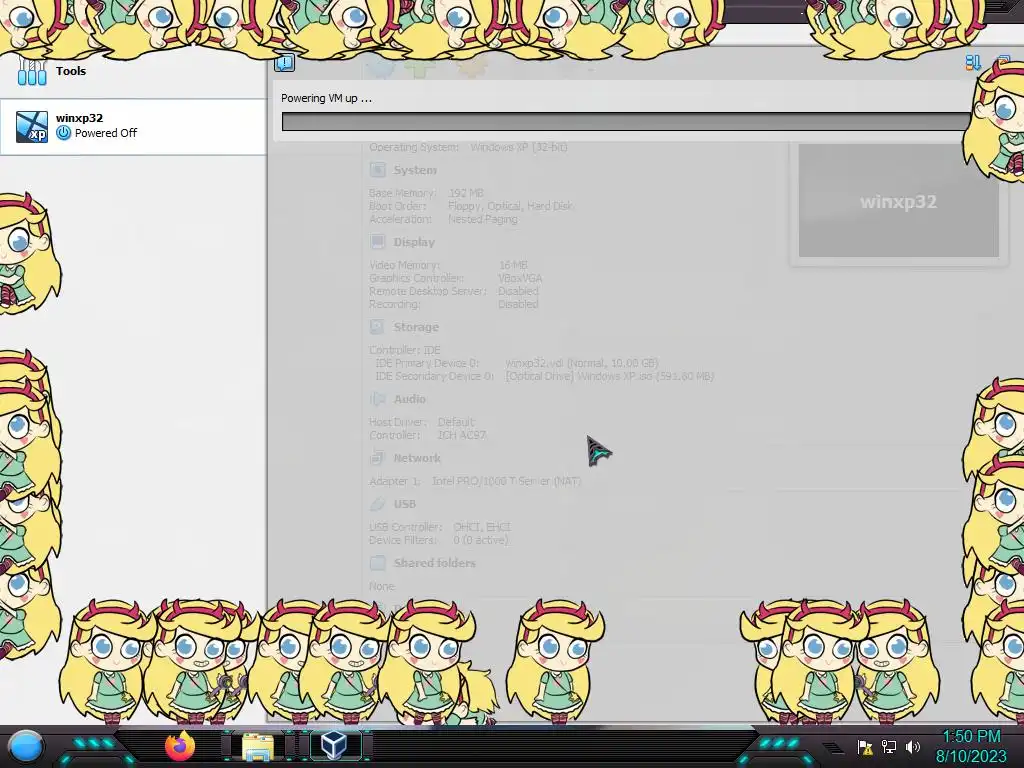This screenshot has height=768, width=1024.
Task: Click the 'OHCI, EHCI' USB controller value
Action: click(482, 527)
